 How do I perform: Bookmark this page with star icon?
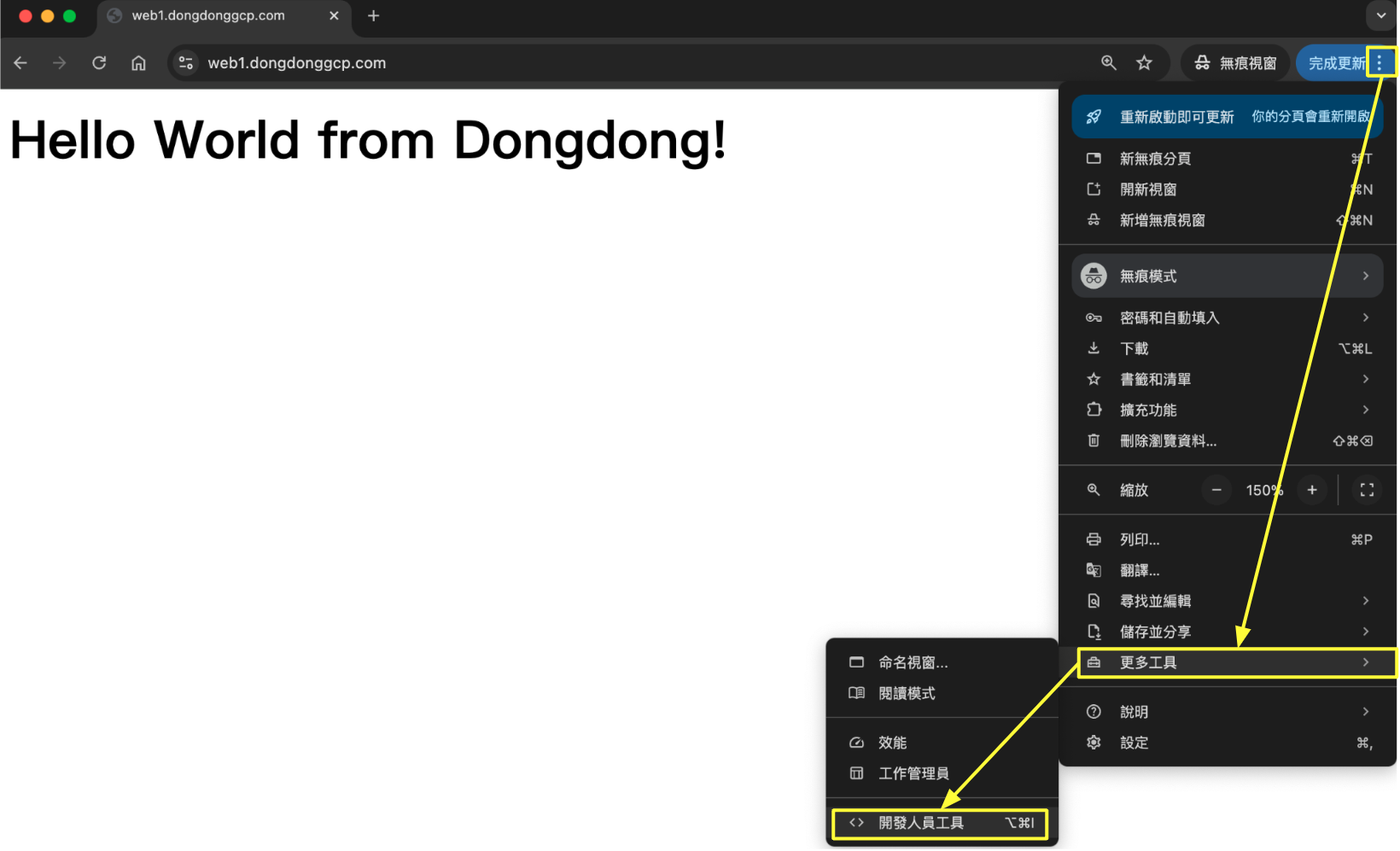[1144, 63]
